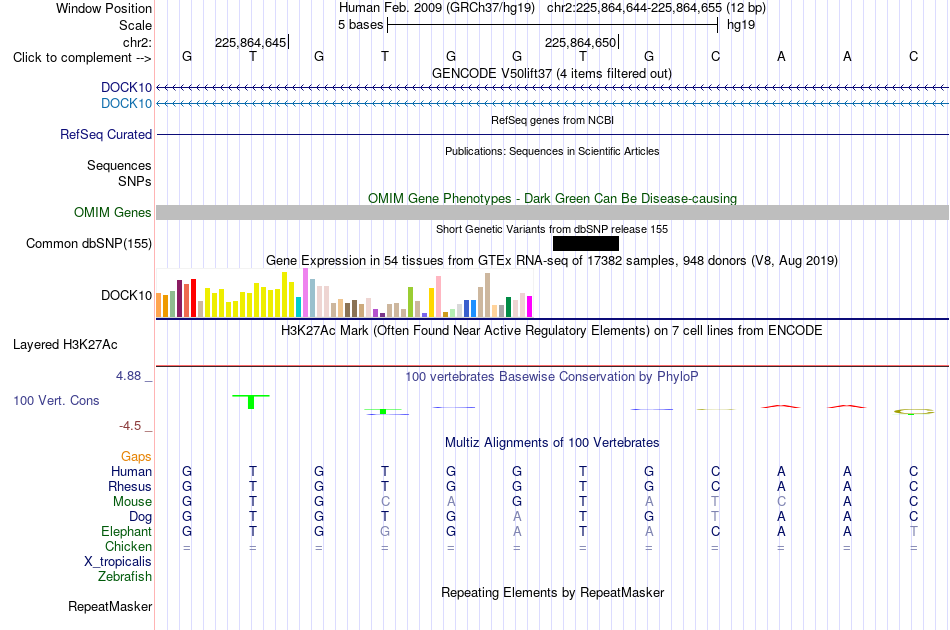The width and height of the screenshot is (950, 630).
Task: Open Repeating Elements by RepeatMasker title
Action: 552,593
